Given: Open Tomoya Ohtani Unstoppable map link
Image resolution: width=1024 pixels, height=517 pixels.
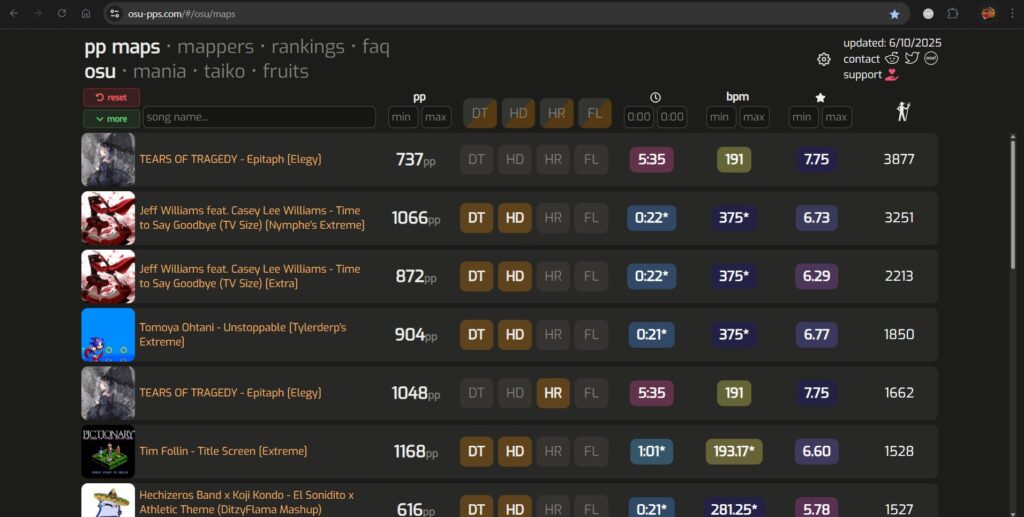Looking at the screenshot, I should point(243,334).
